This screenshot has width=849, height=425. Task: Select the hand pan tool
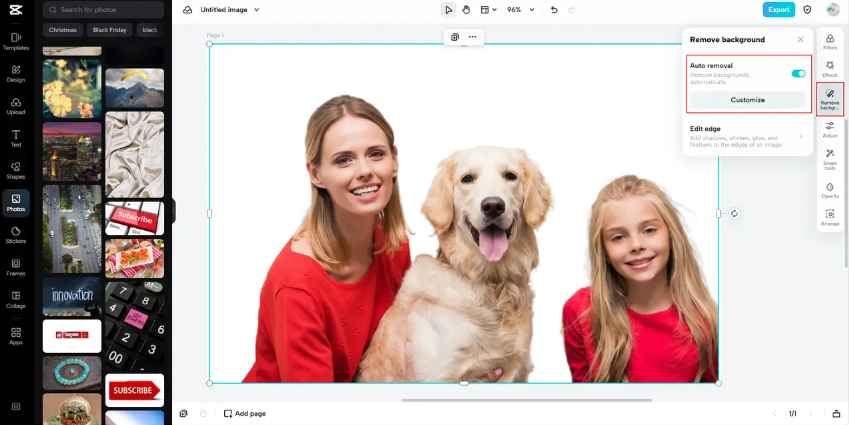coord(466,10)
